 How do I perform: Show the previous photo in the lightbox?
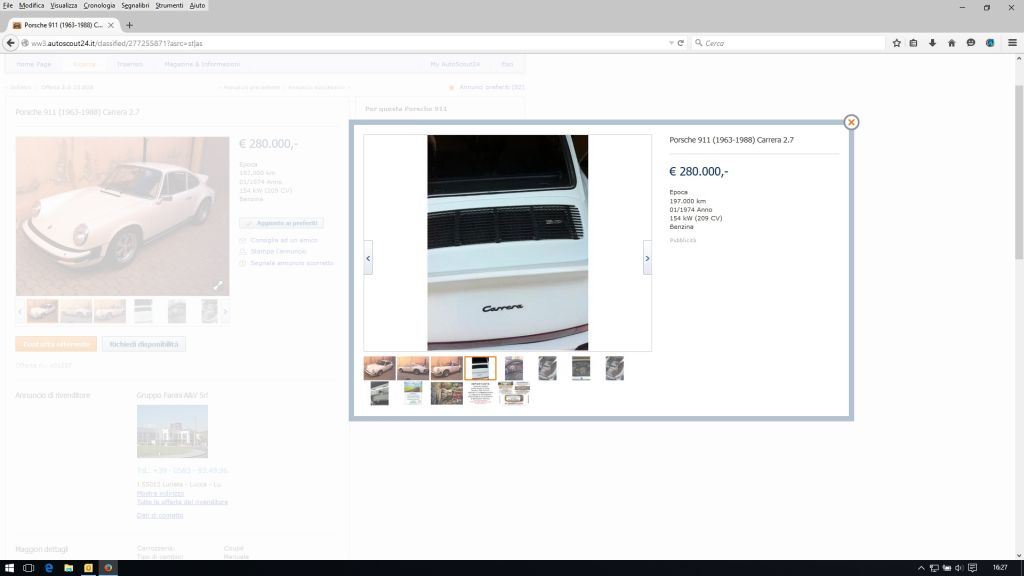pos(368,258)
